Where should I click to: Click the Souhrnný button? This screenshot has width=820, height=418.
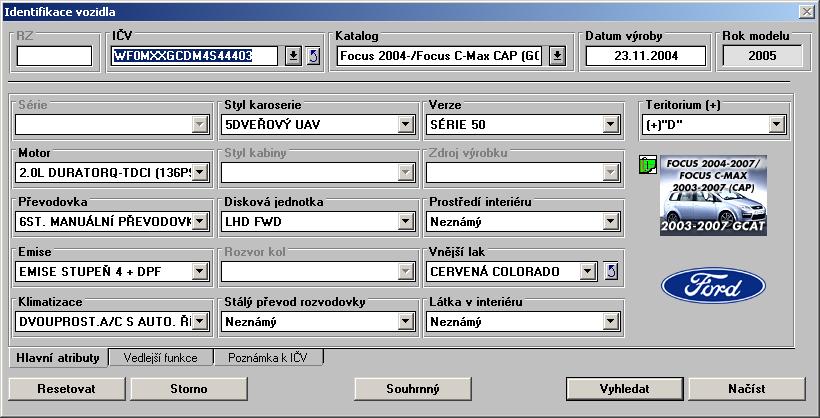(414, 387)
